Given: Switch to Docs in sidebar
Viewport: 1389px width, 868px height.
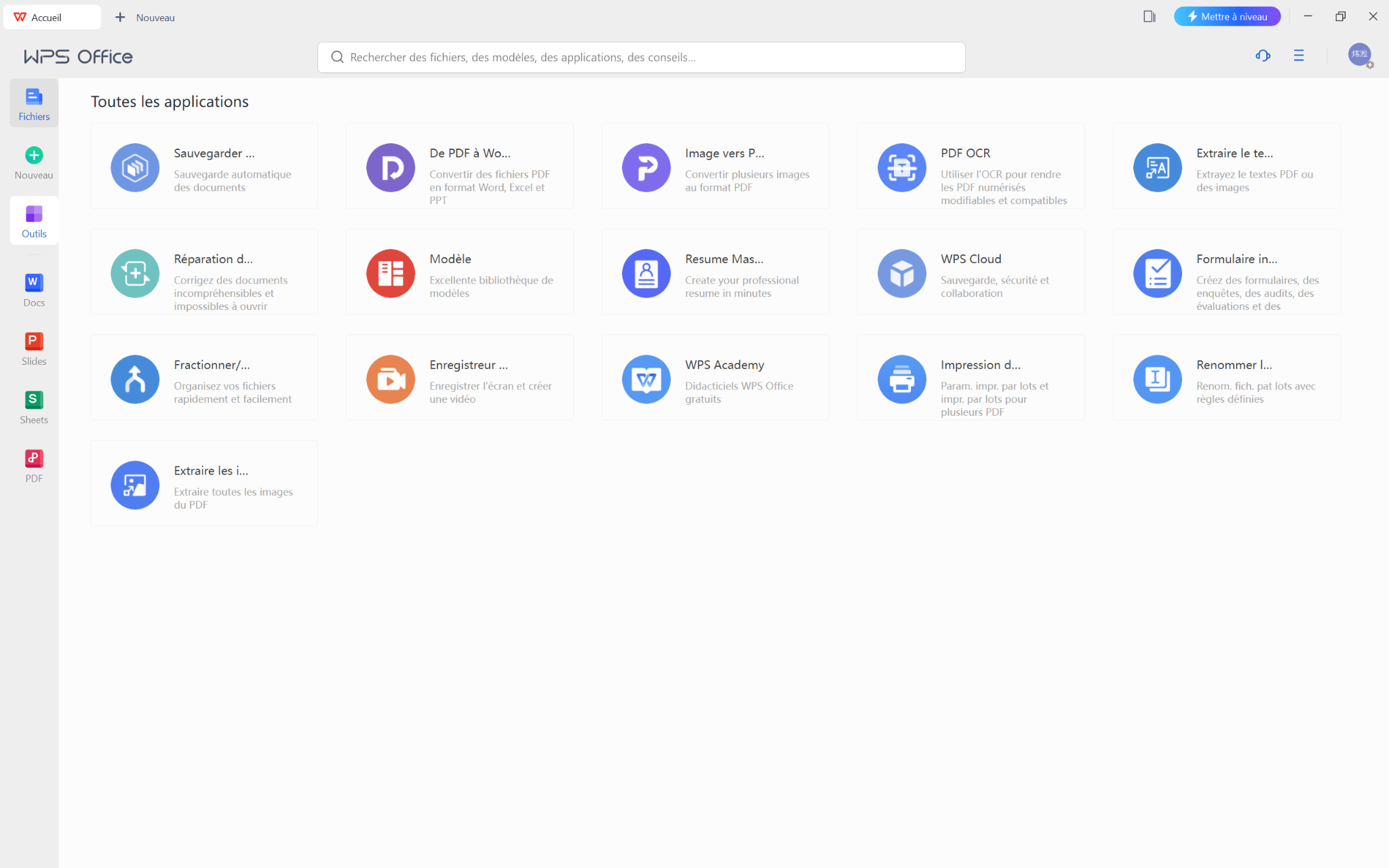Looking at the screenshot, I should (34, 290).
